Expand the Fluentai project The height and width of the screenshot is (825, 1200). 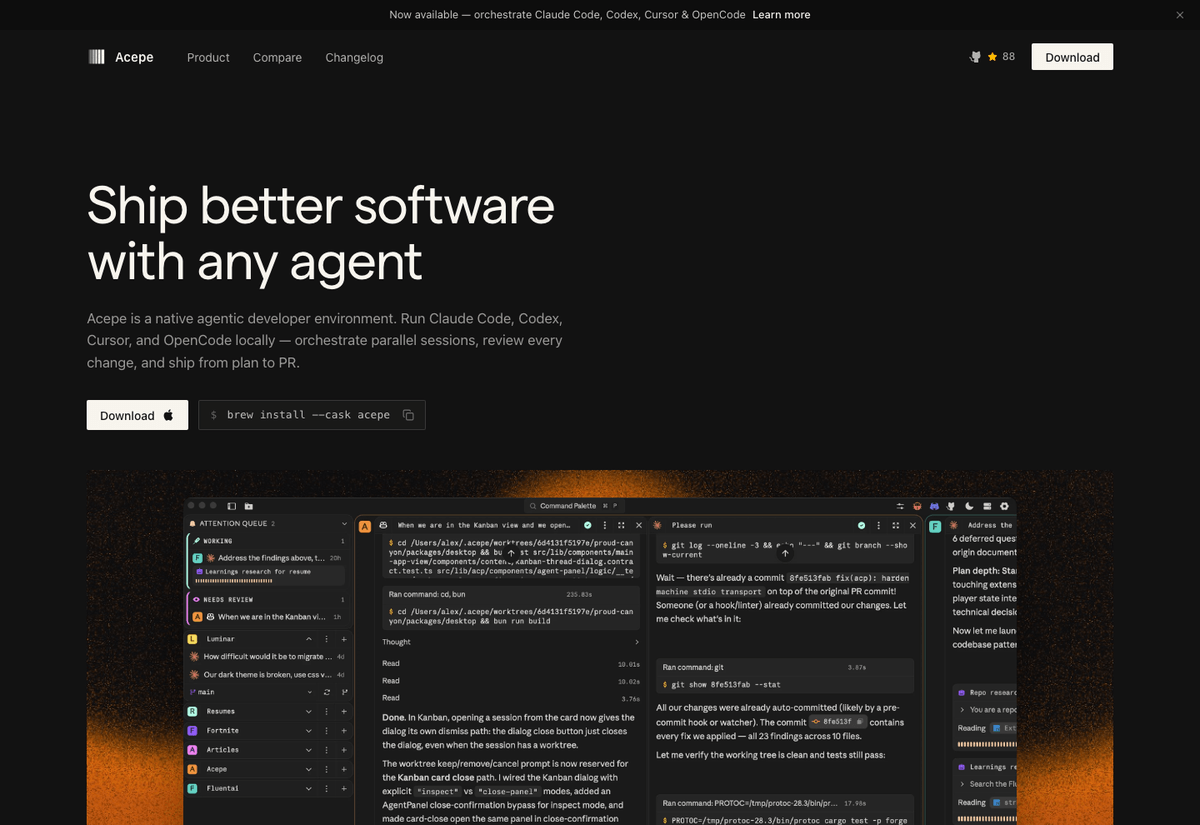pyautogui.click(x=309, y=788)
